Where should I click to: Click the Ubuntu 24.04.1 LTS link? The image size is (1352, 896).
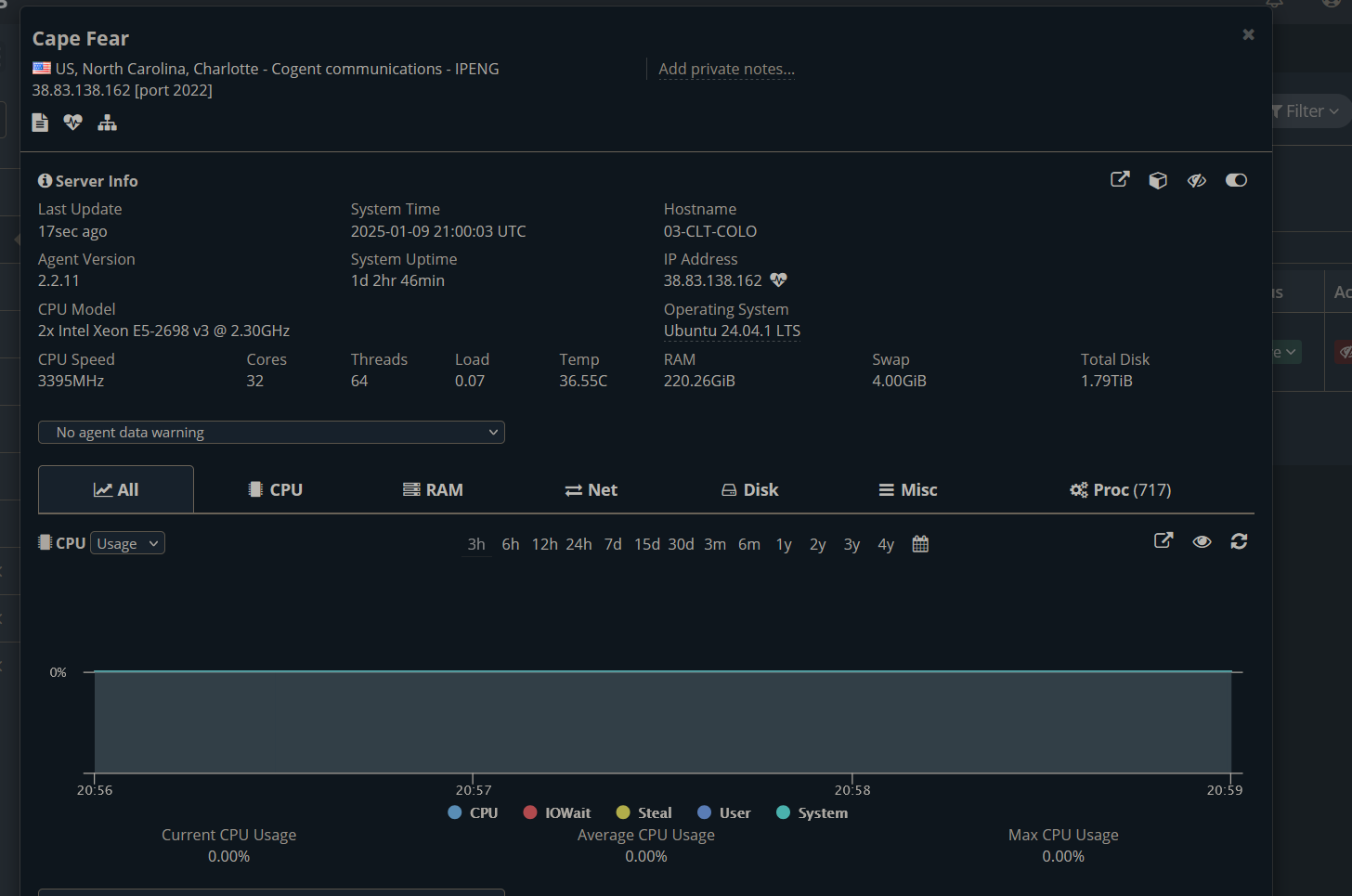732,331
